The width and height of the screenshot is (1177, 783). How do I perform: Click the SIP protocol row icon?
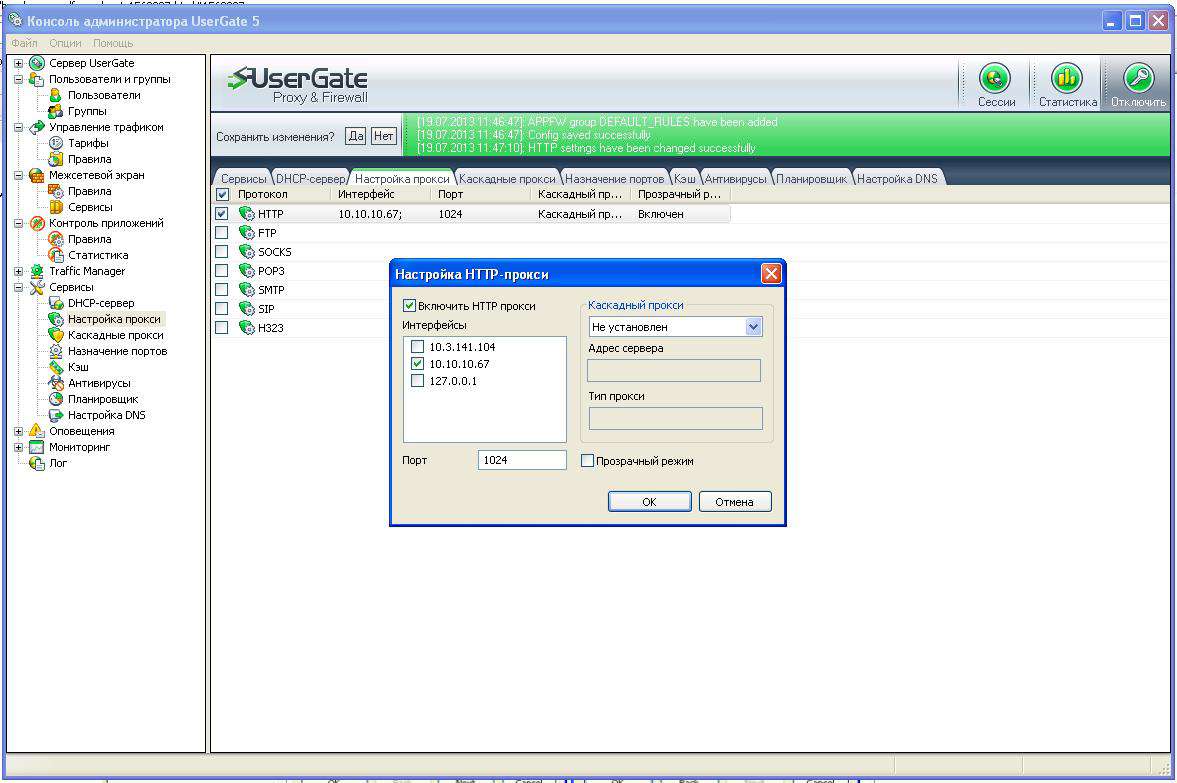click(x=246, y=309)
